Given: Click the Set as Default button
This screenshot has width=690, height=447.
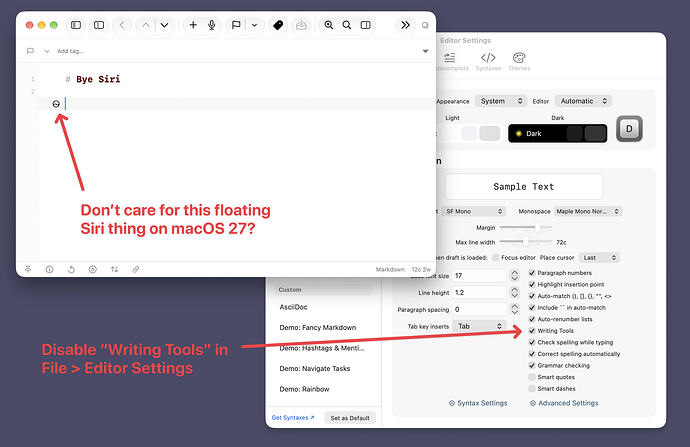Looking at the screenshot, I should click(x=350, y=418).
